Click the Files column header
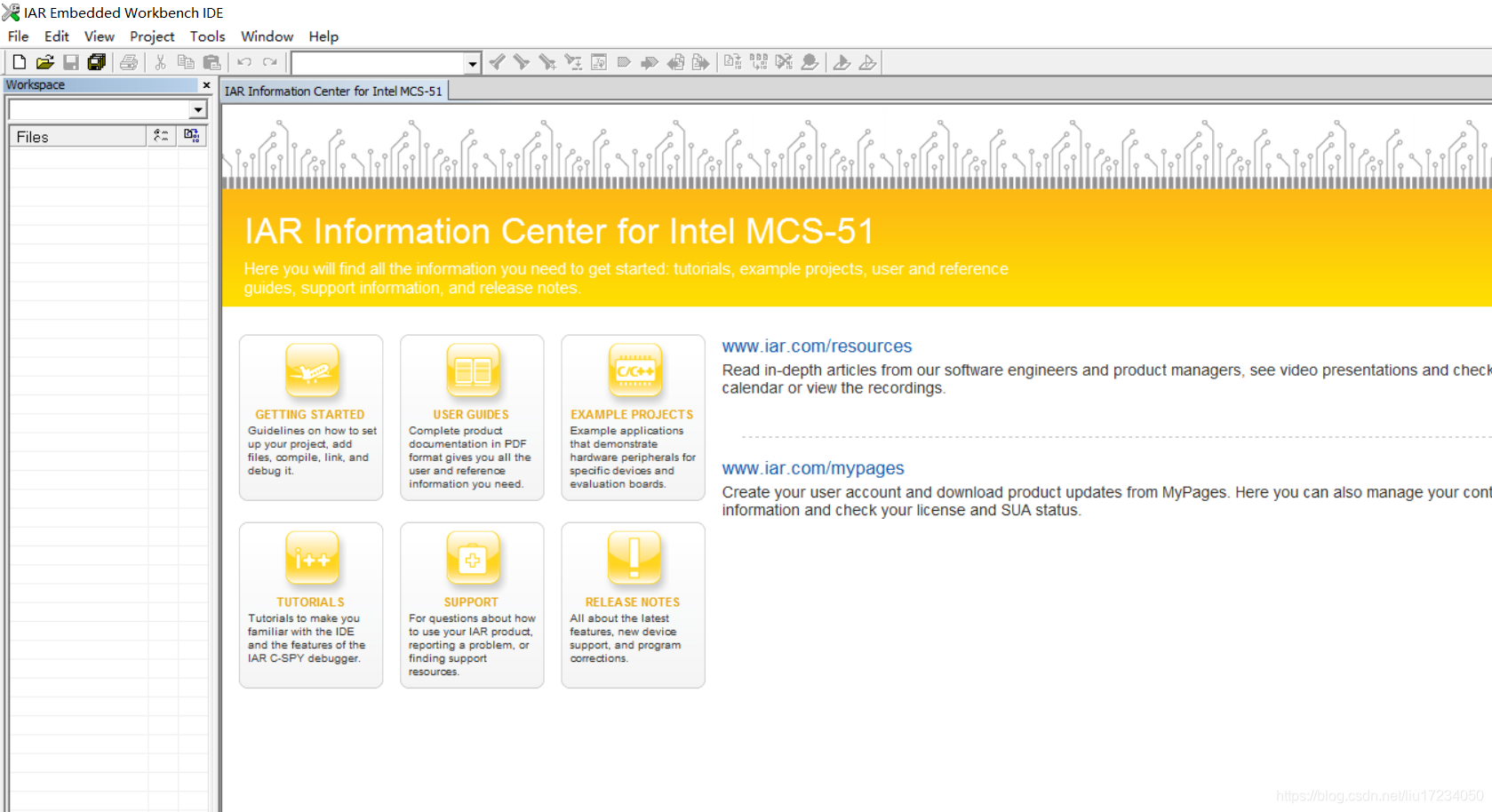The width and height of the screenshot is (1492, 812). point(77,136)
